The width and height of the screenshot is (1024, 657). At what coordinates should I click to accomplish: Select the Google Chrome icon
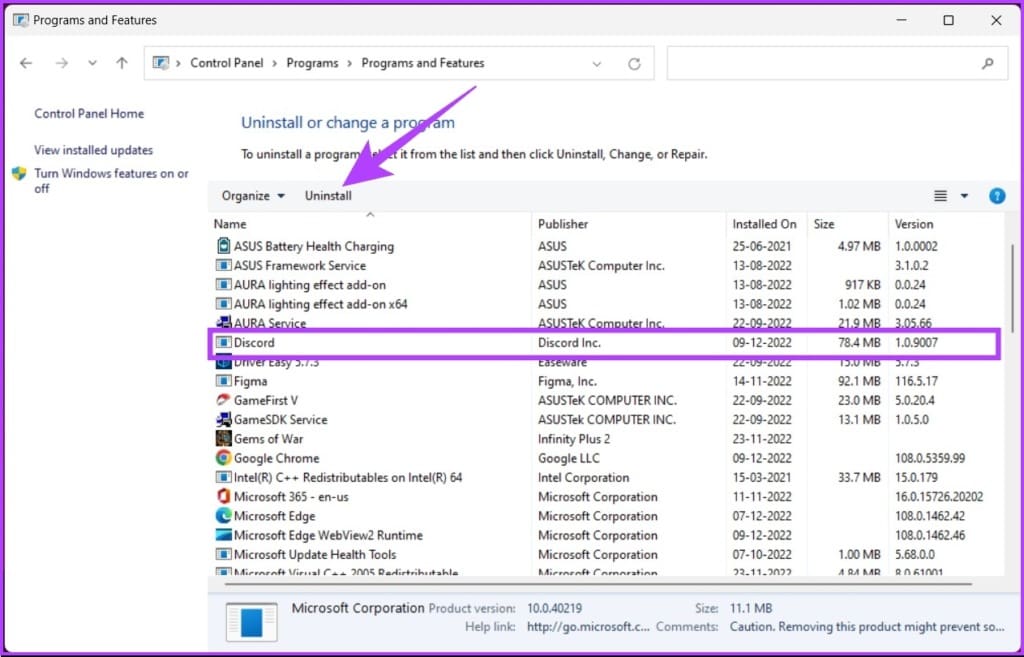click(223, 458)
